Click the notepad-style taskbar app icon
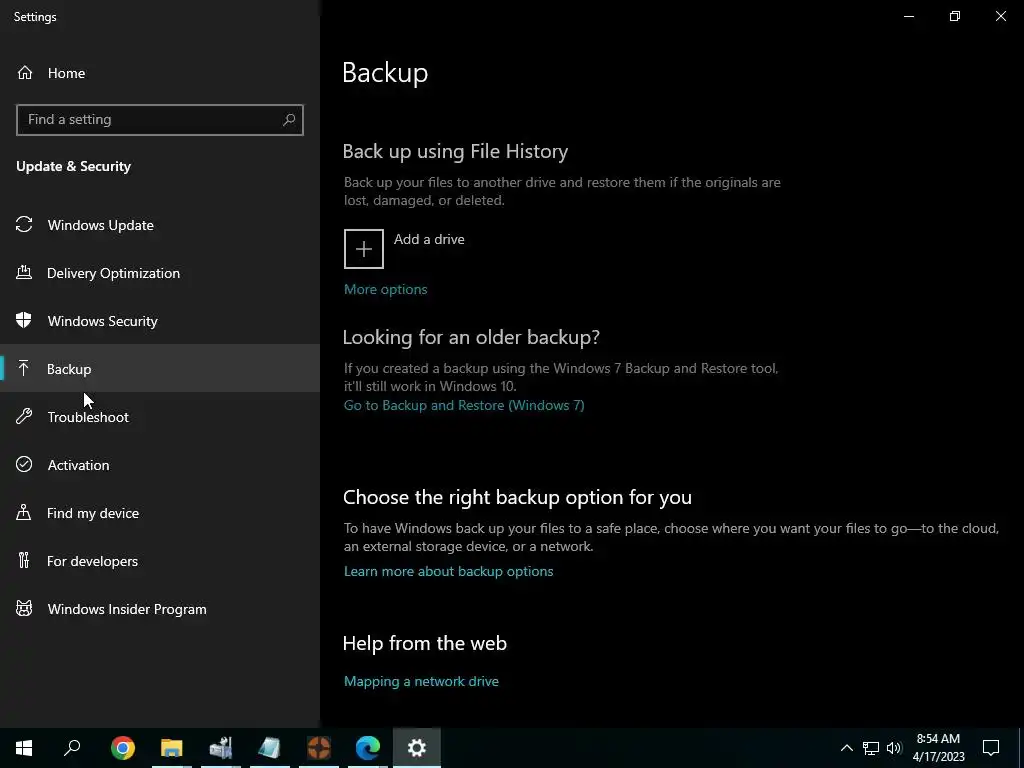Image resolution: width=1024 pixels, height=768 pixels. pyautogui.click(x=270, y=748)
